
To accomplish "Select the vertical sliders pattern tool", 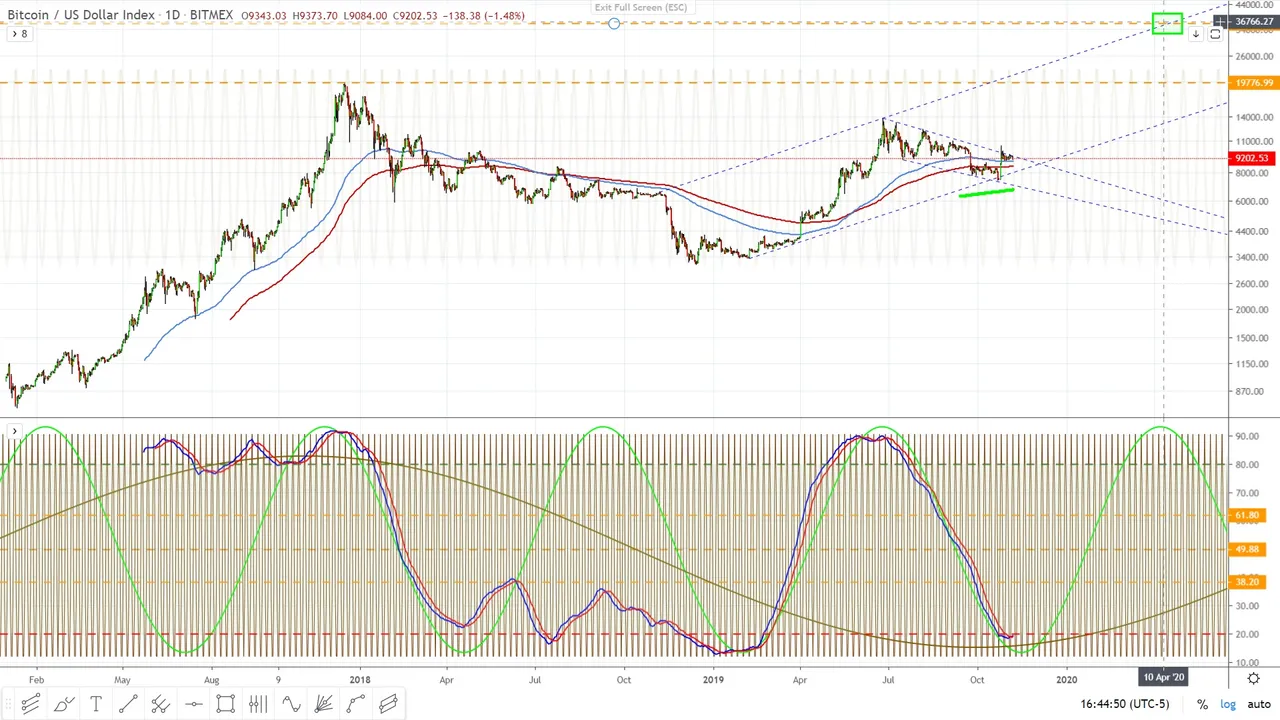I will (x=258, y=704).
